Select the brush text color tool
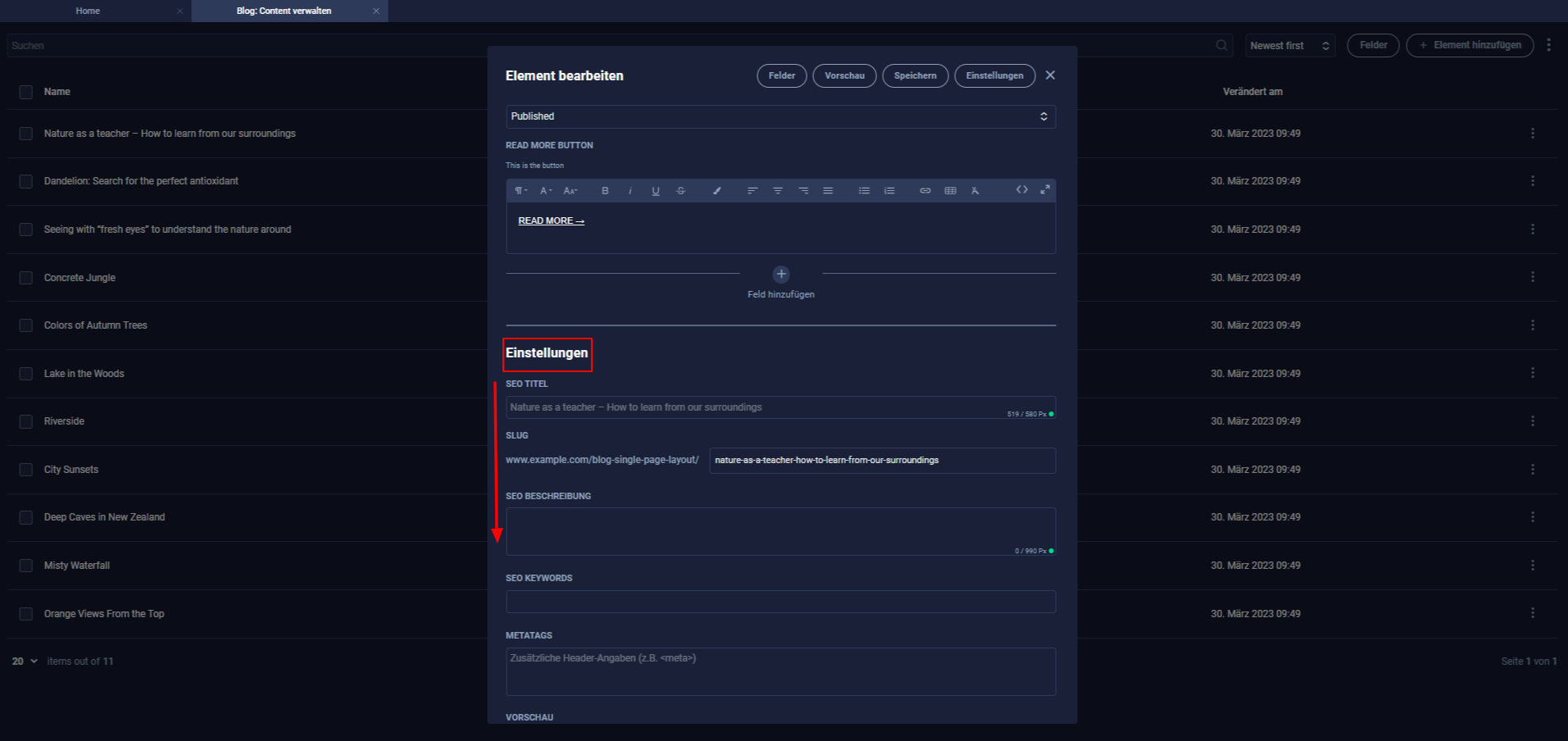 click(x=716, y=191)
